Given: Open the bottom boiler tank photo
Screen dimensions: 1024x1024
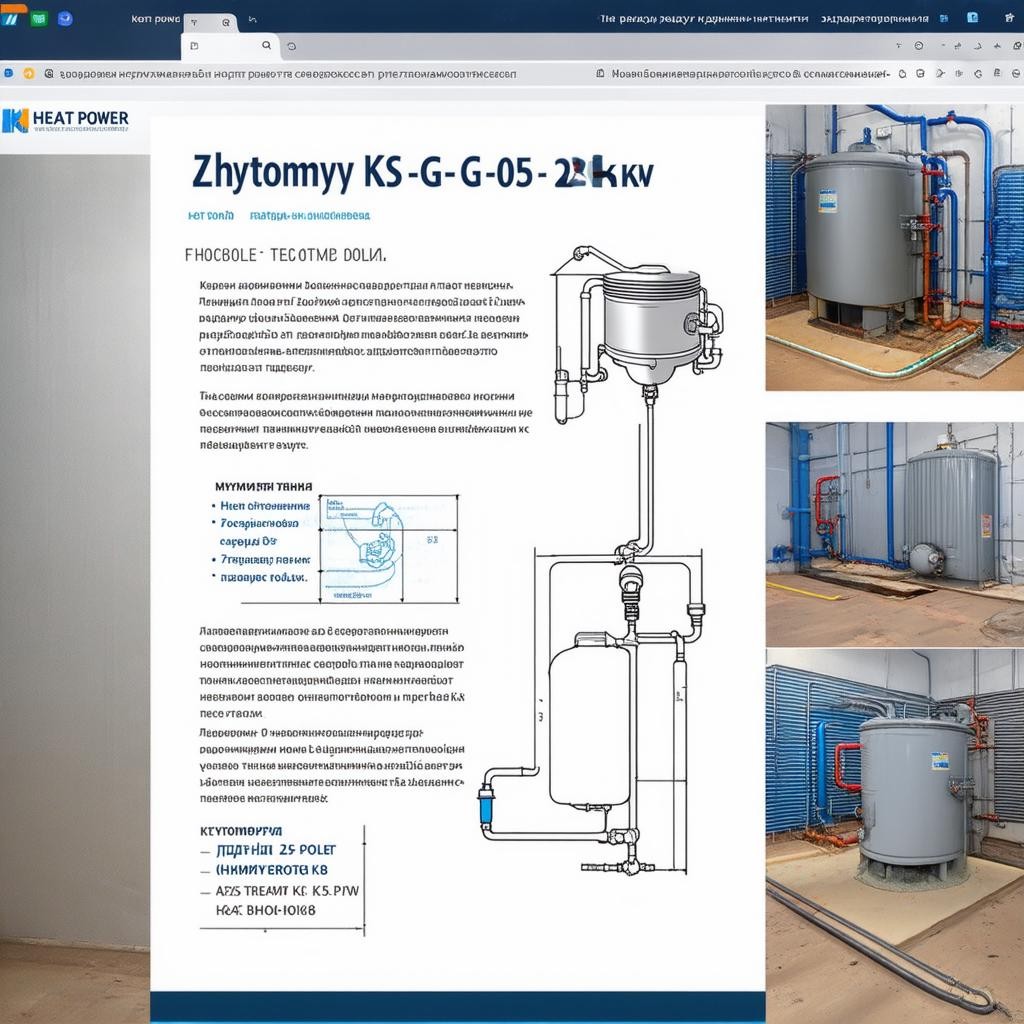Looking at the screenshot, I should coord(894,832).
